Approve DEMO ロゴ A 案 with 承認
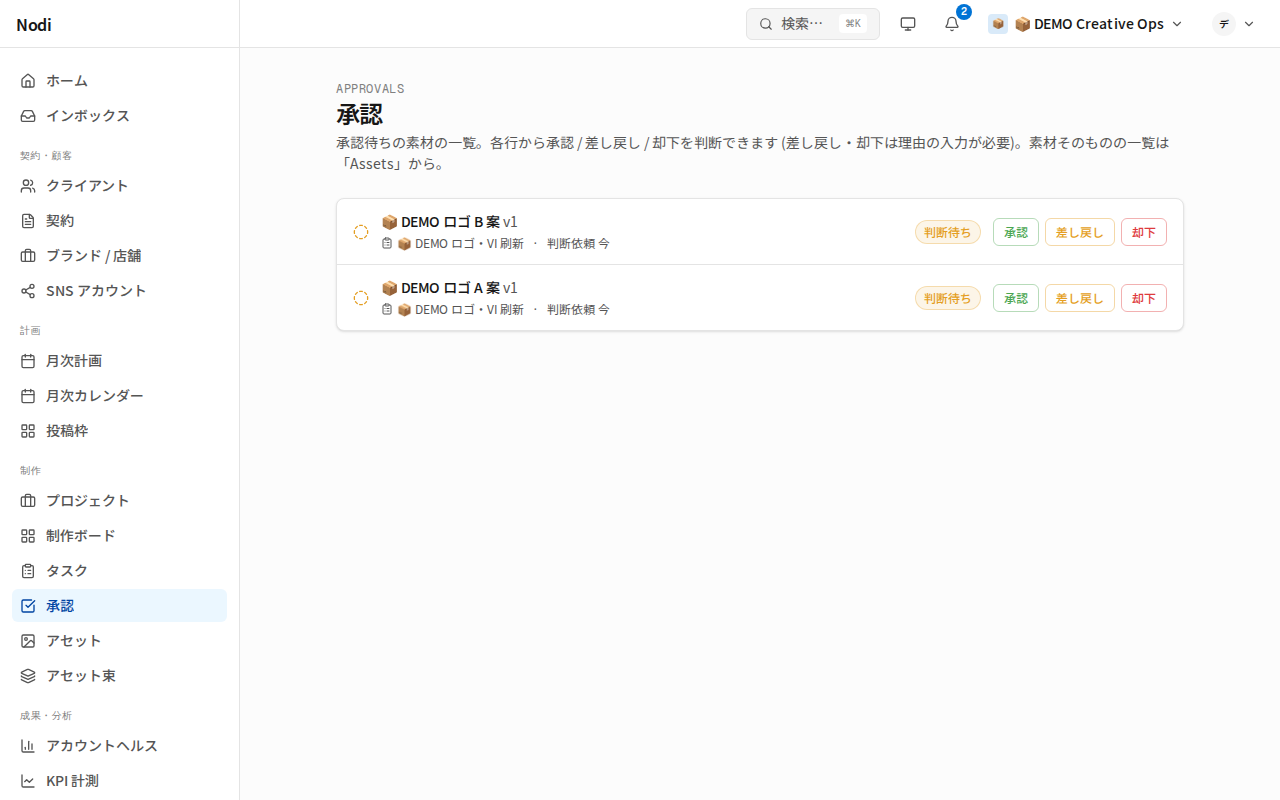 coord(1016,298)
